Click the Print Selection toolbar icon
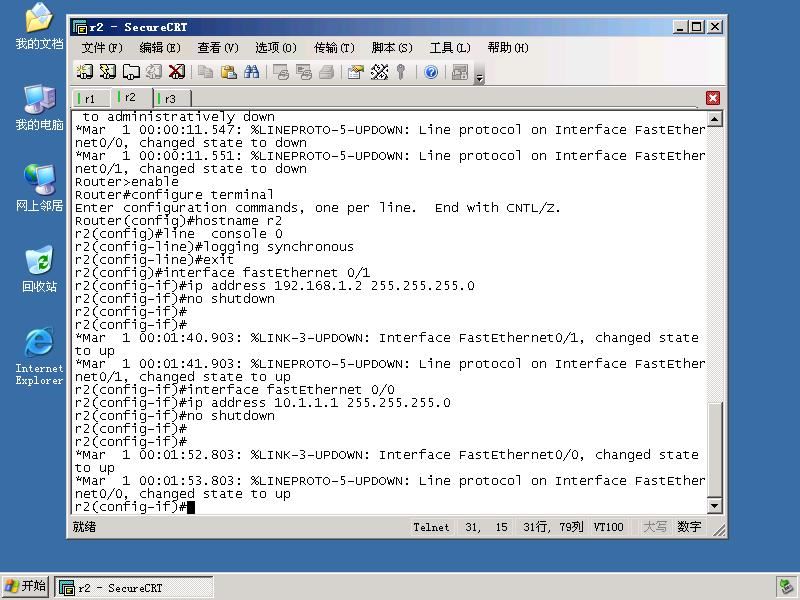 (304, 72)
